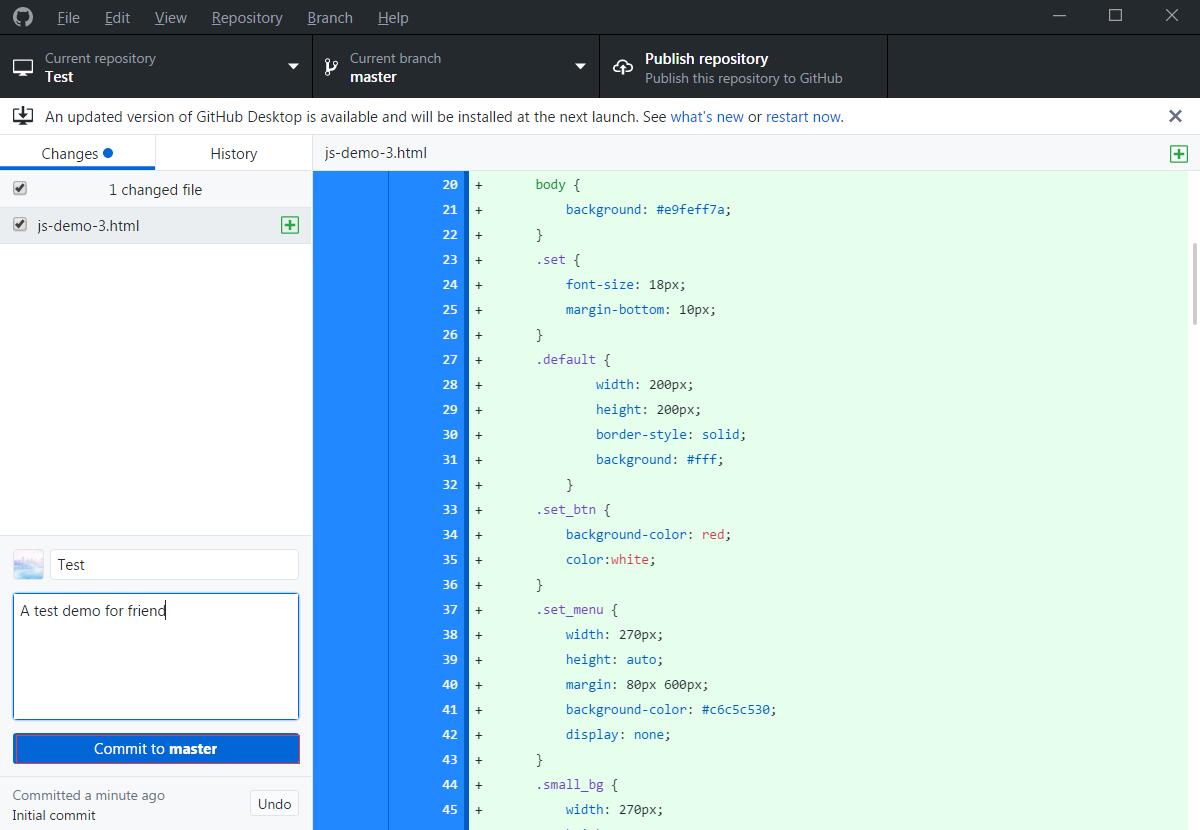The height and width of the screenshot is (830, 1200).
Task: Open the Repository menu
Action: [247, 17]
